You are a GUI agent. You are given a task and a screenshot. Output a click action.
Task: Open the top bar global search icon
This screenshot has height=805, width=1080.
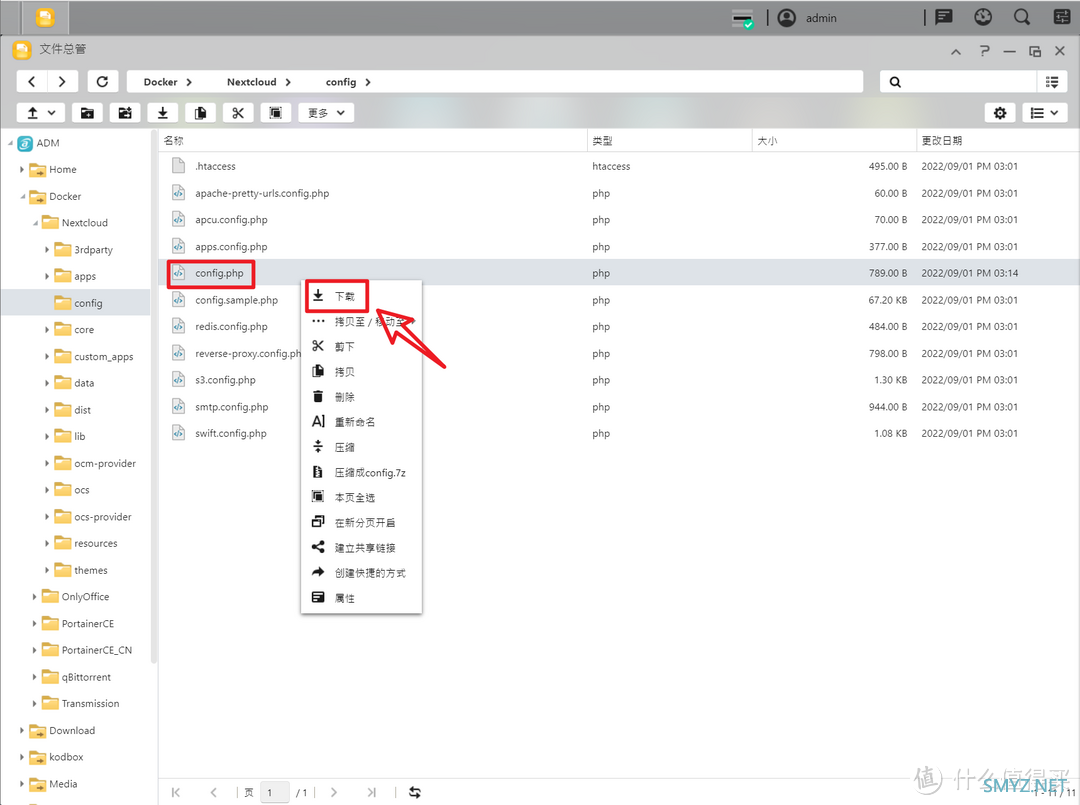pyautogui.click(x=1022, y=17)
